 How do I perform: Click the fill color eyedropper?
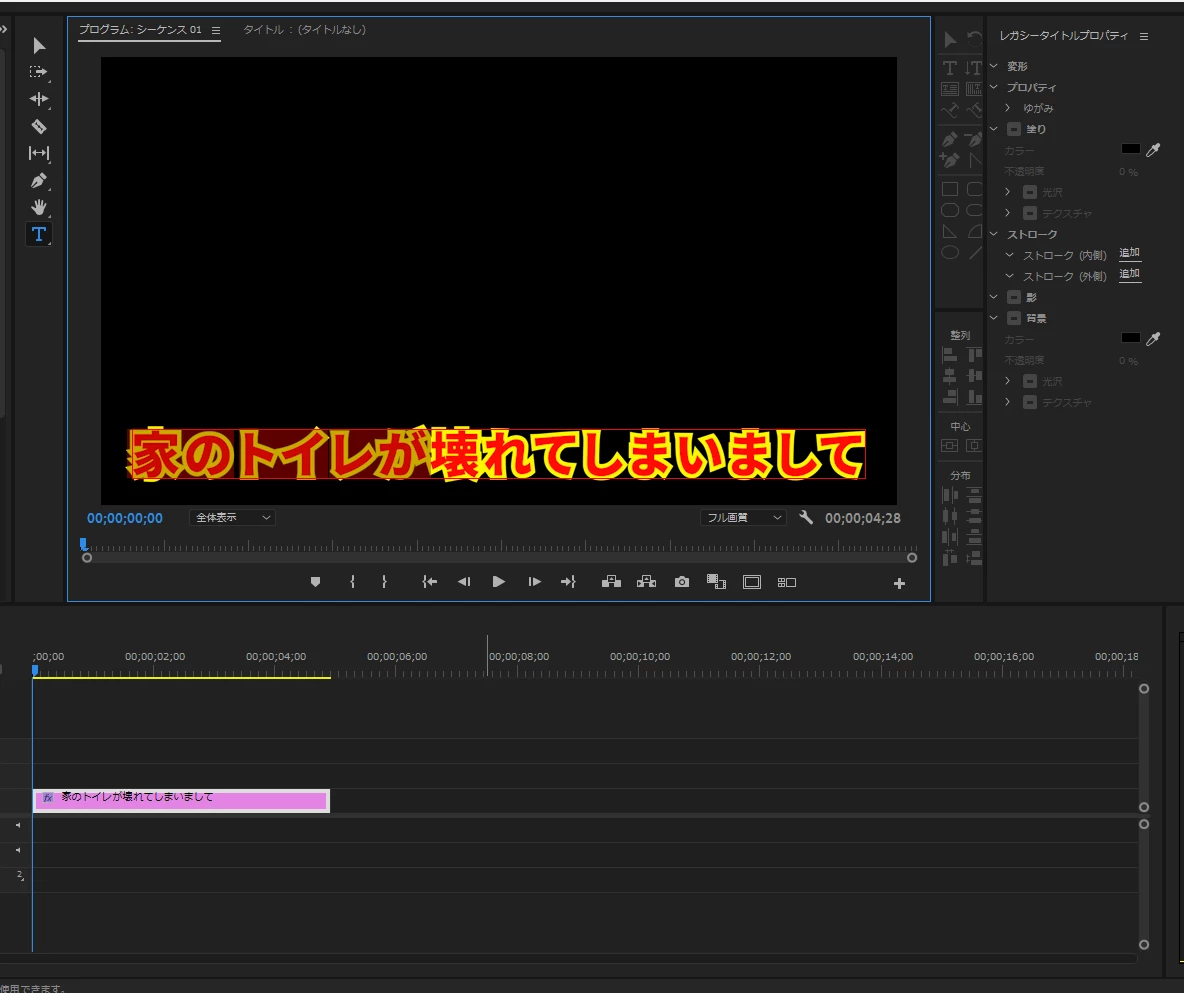pos(1153,150)
